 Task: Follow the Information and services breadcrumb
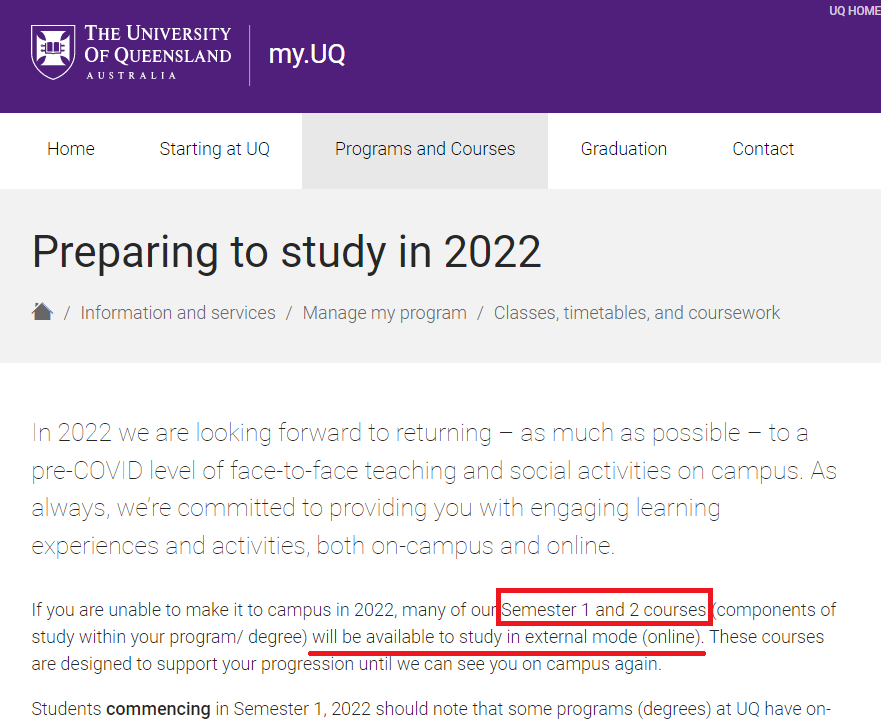pyautogui.click(x=178, y=312)
